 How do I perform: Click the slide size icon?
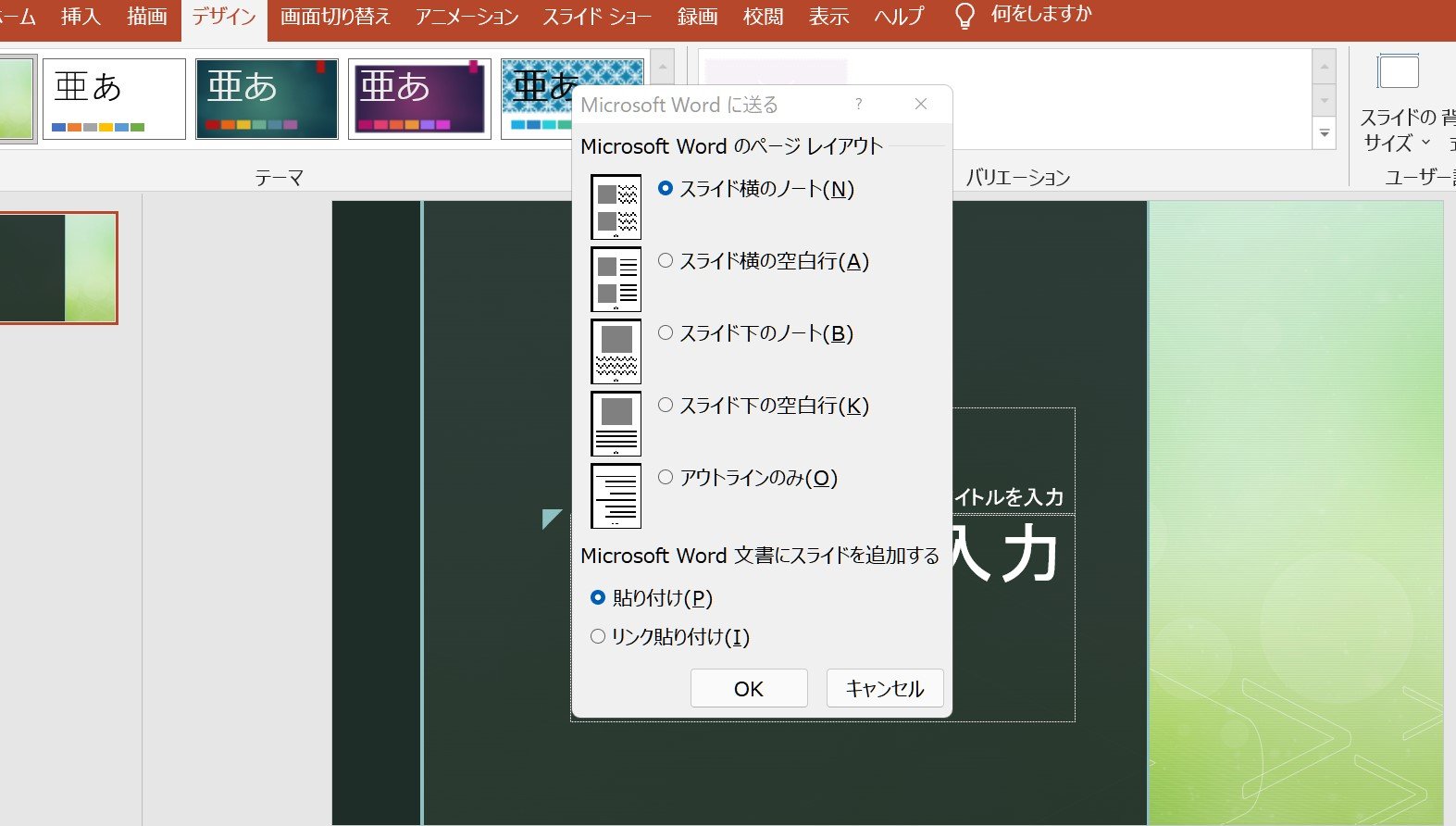(1398, 72)
